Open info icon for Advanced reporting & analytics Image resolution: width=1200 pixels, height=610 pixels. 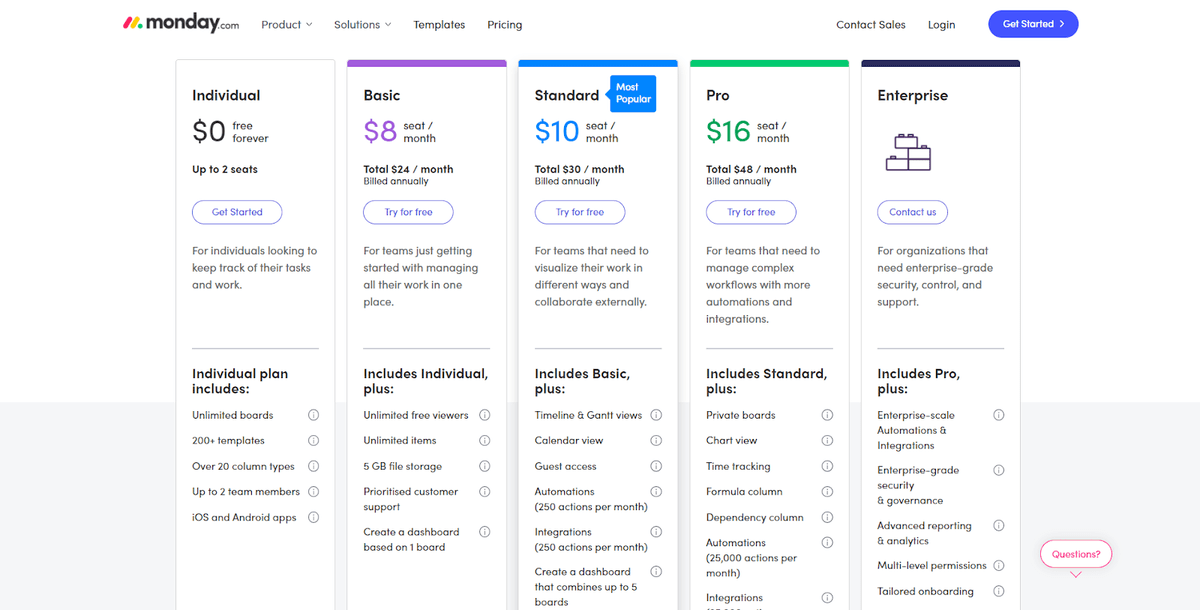pos(998,525)
